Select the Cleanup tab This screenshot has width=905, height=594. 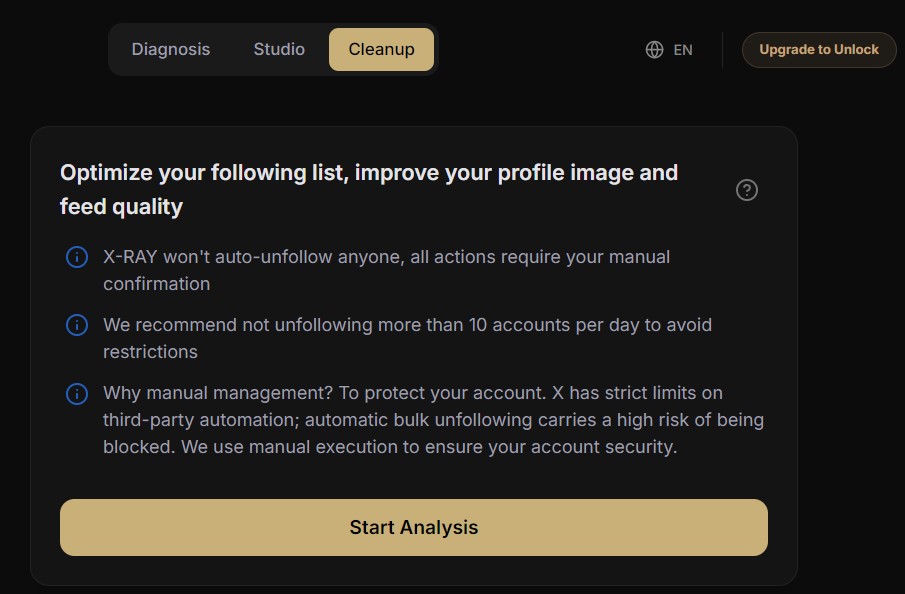381,50
